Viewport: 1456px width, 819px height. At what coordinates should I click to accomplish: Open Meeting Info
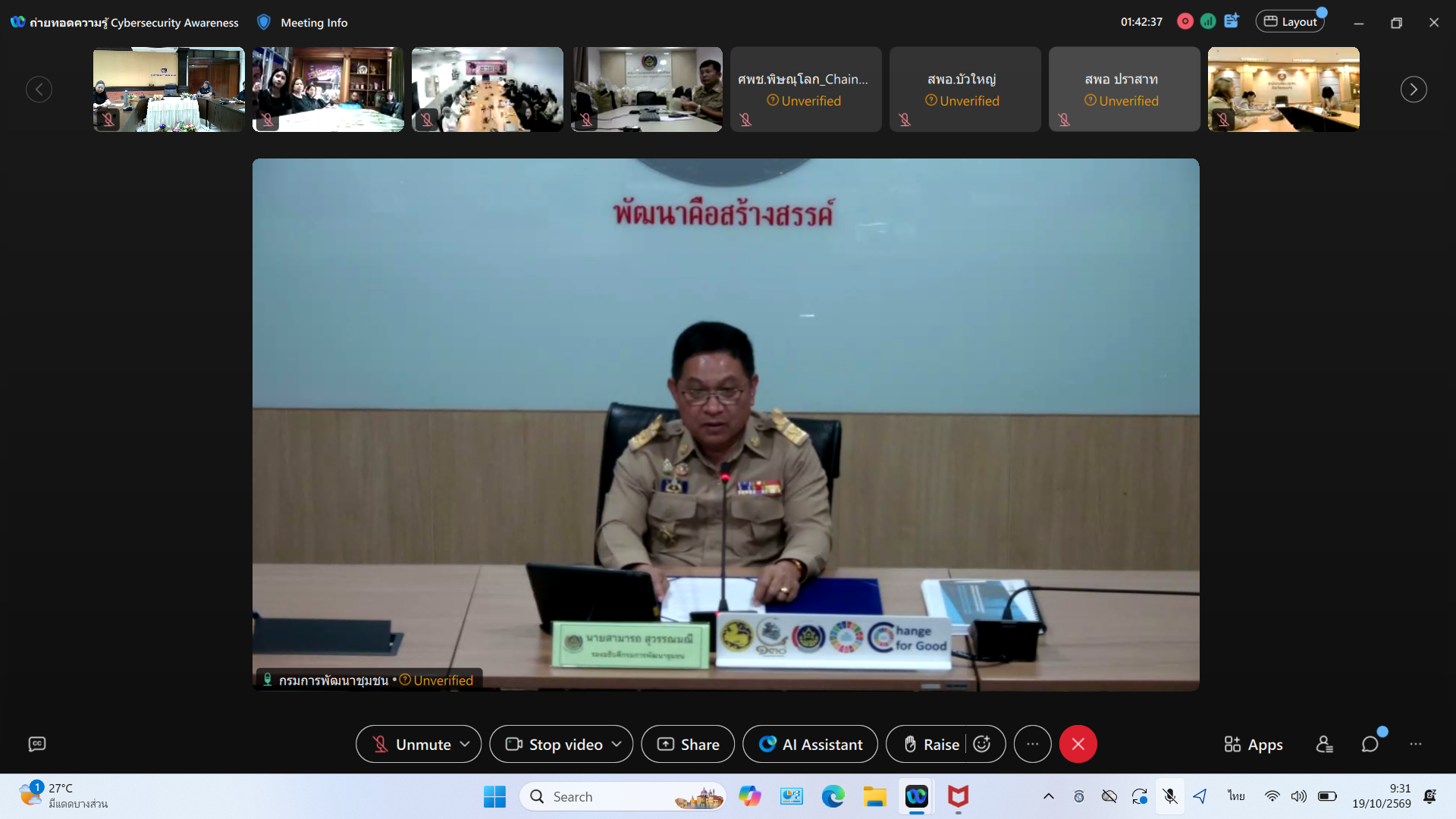click(x=314, y=23)
